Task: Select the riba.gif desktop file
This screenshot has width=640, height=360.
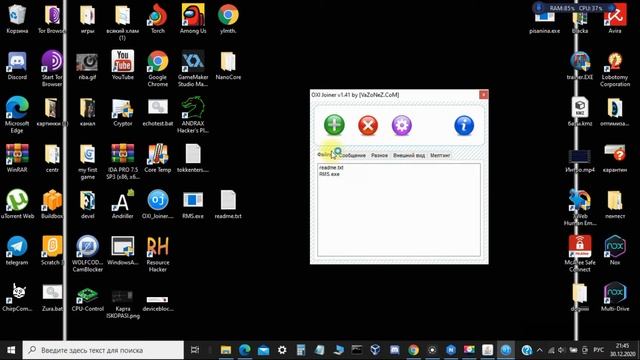Action: tap(87, 65)
